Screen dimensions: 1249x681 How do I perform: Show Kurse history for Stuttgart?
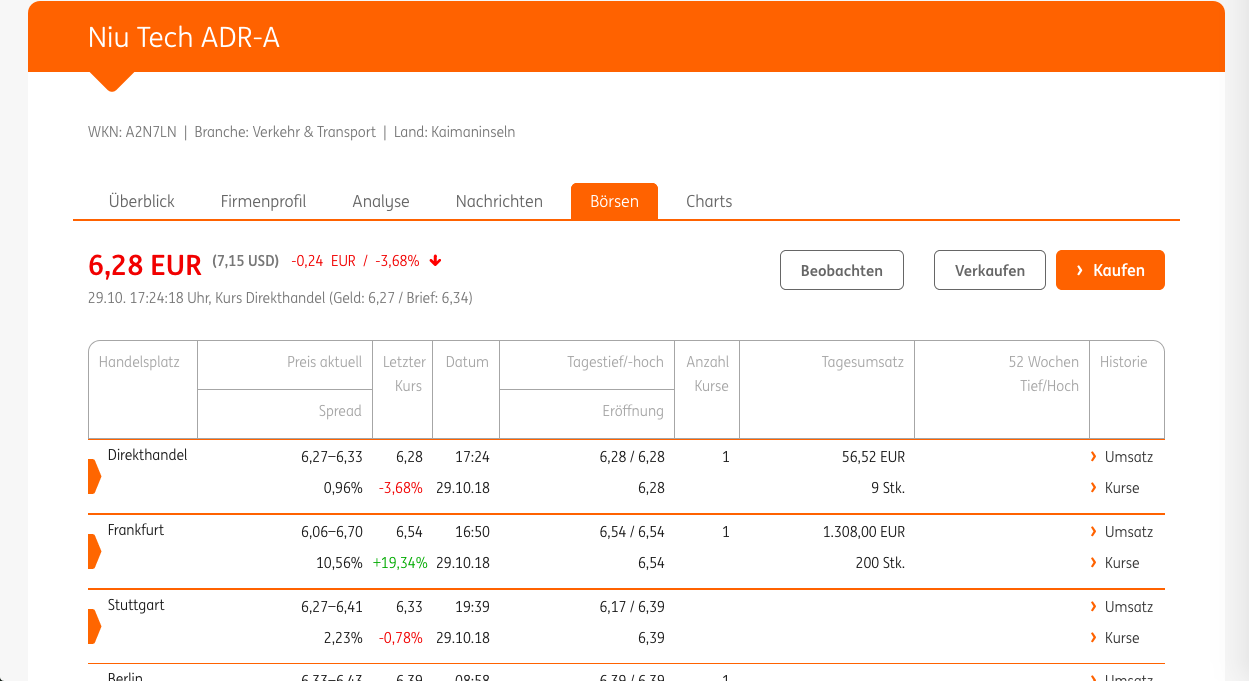click(1121, 638)
